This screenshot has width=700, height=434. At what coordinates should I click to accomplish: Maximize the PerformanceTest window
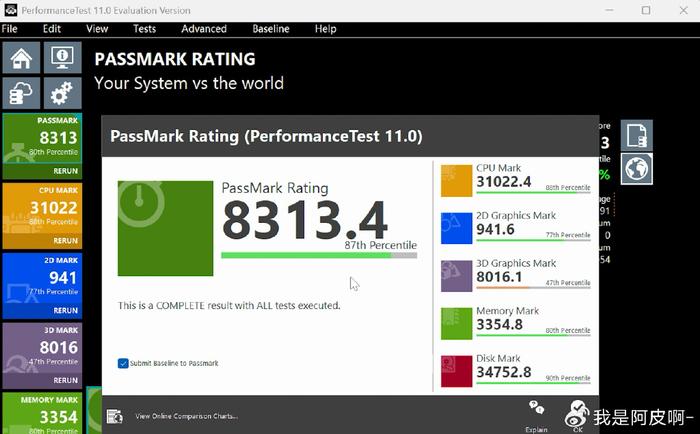click(646, 10)
